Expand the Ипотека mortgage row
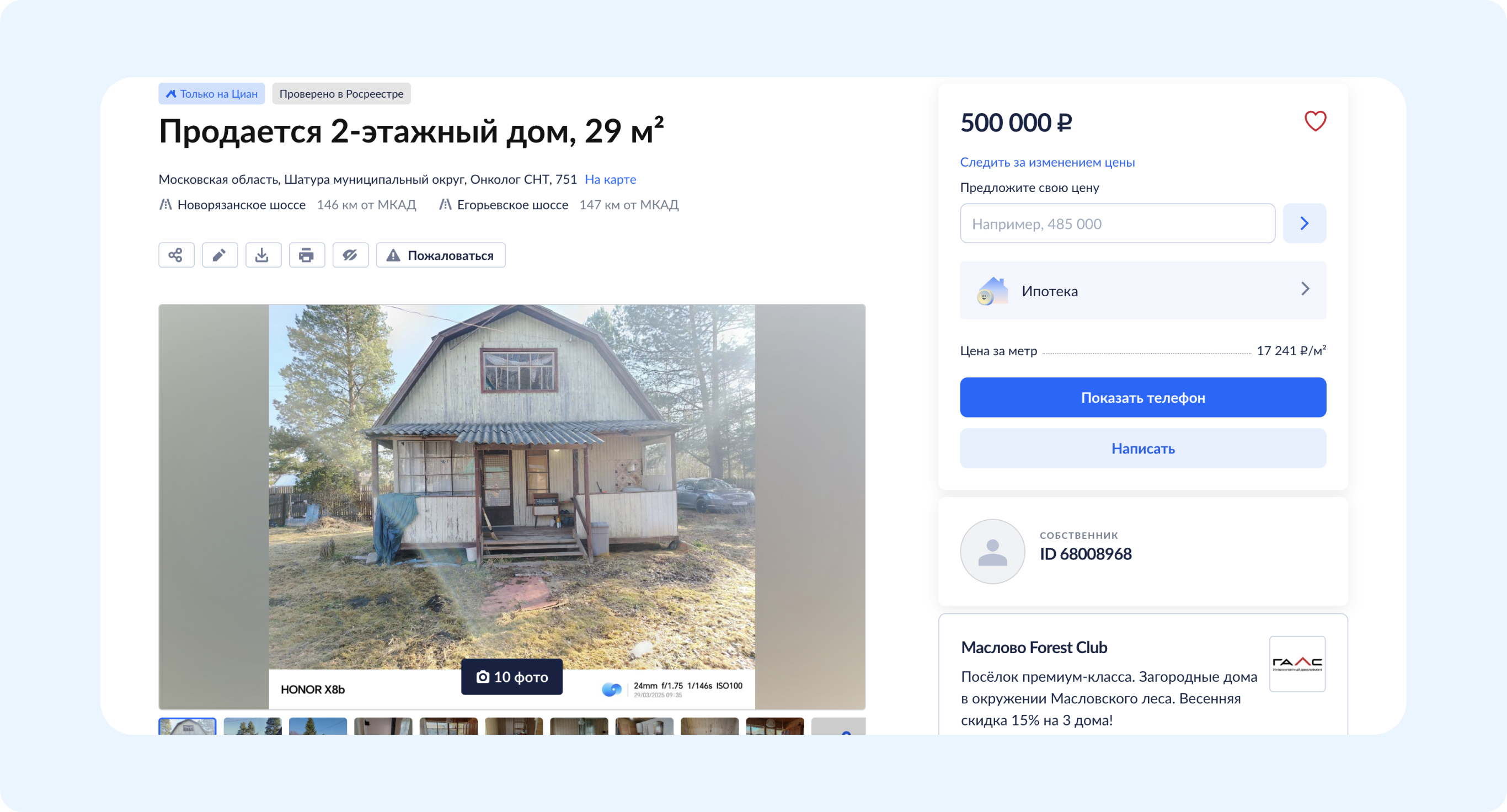The width and height of the screenshot is (1507, 812). pyautogui.click(x=1142, y=290)
